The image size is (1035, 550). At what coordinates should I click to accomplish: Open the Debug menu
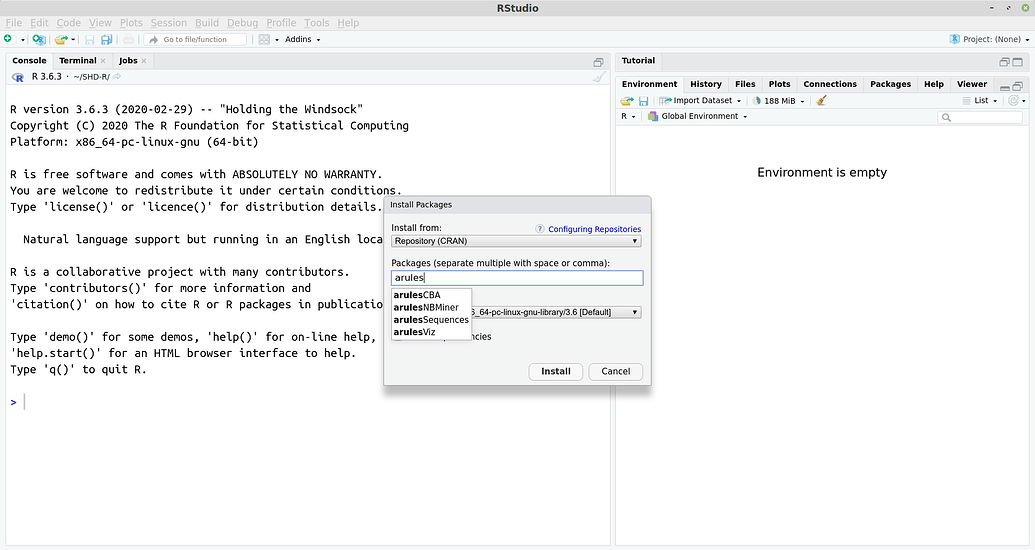(x=242, y=22)
